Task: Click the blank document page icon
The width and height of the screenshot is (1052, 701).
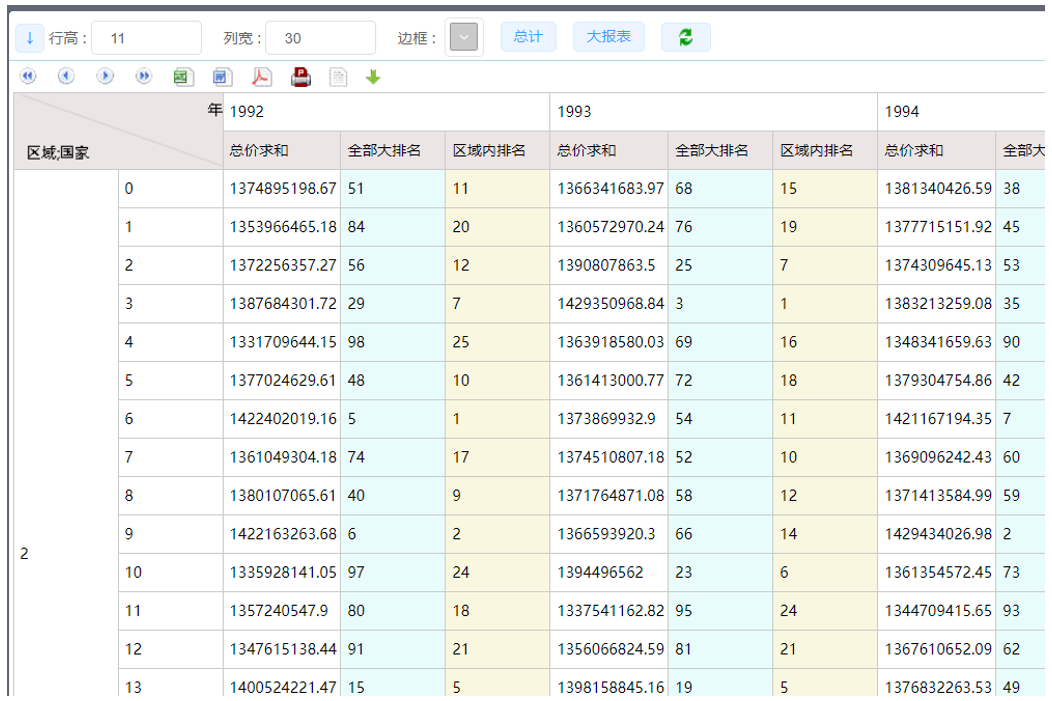Action: click(x=339, y=77)
